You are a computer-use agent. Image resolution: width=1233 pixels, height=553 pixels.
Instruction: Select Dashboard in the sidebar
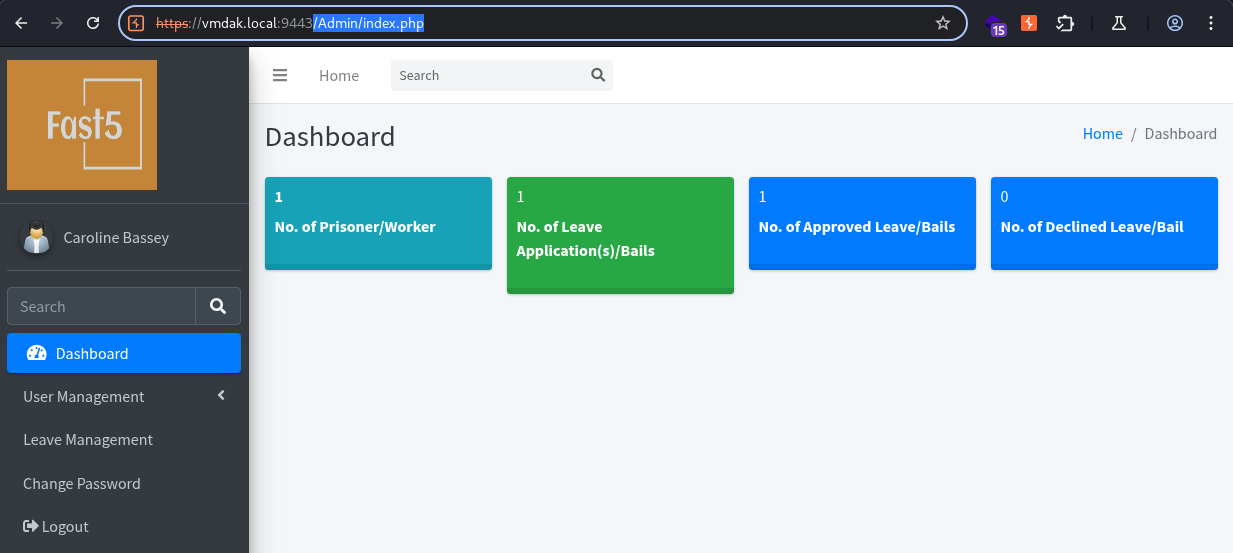(124, 353)
